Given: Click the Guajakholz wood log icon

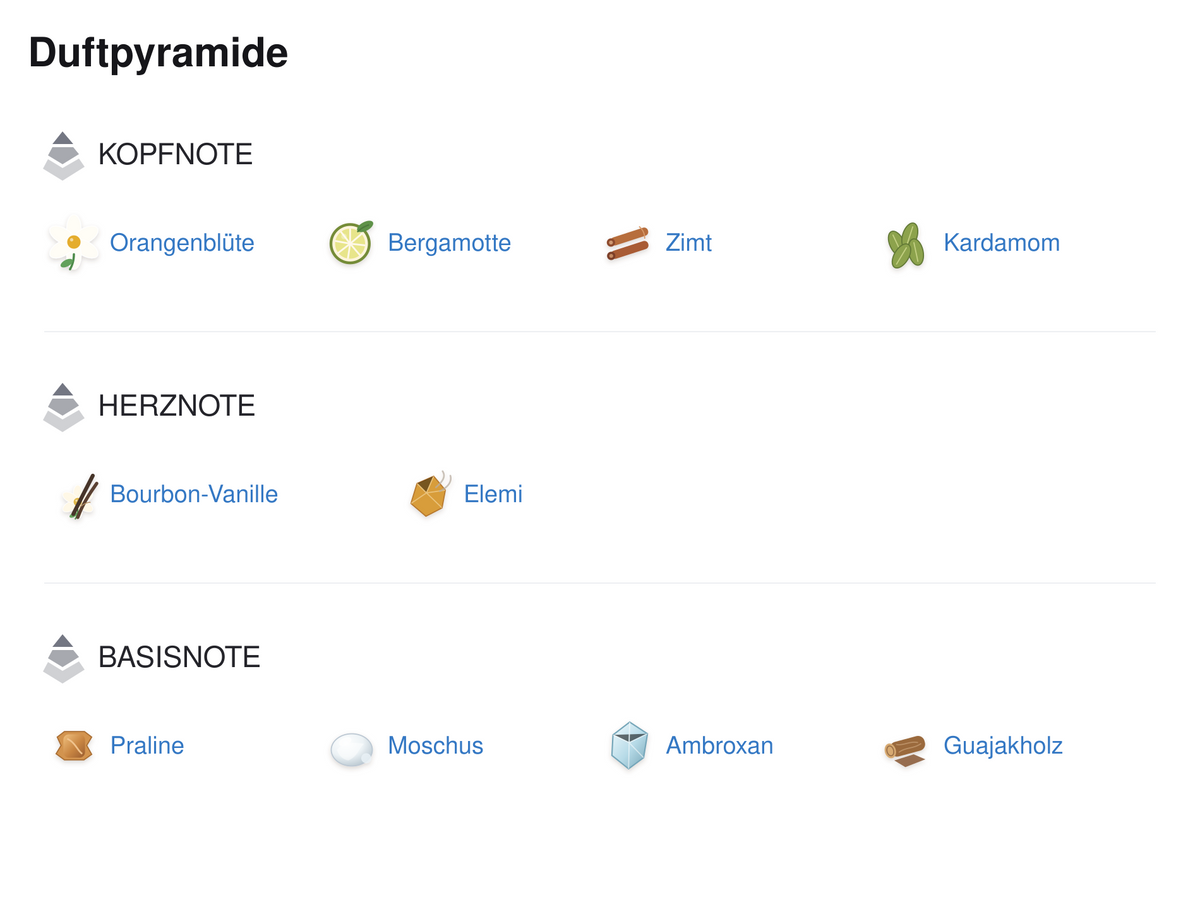Looking at the screenshot, I should (x=906, y=750).
